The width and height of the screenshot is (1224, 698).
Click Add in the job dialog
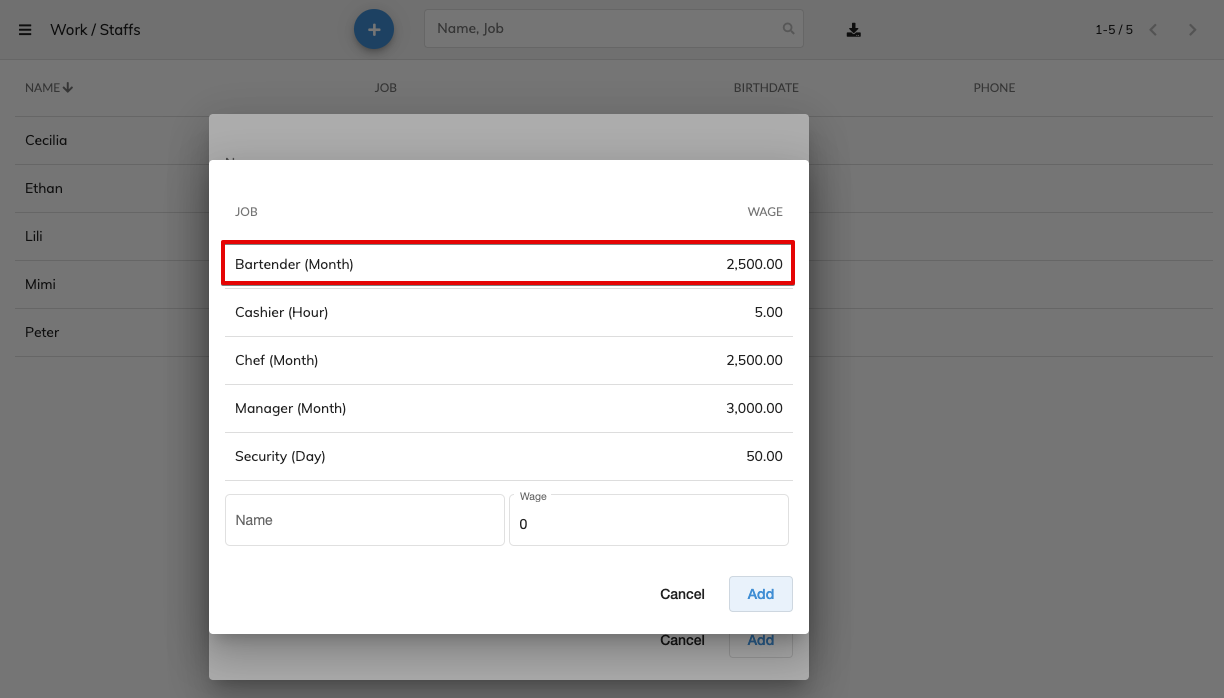point(761,594)
